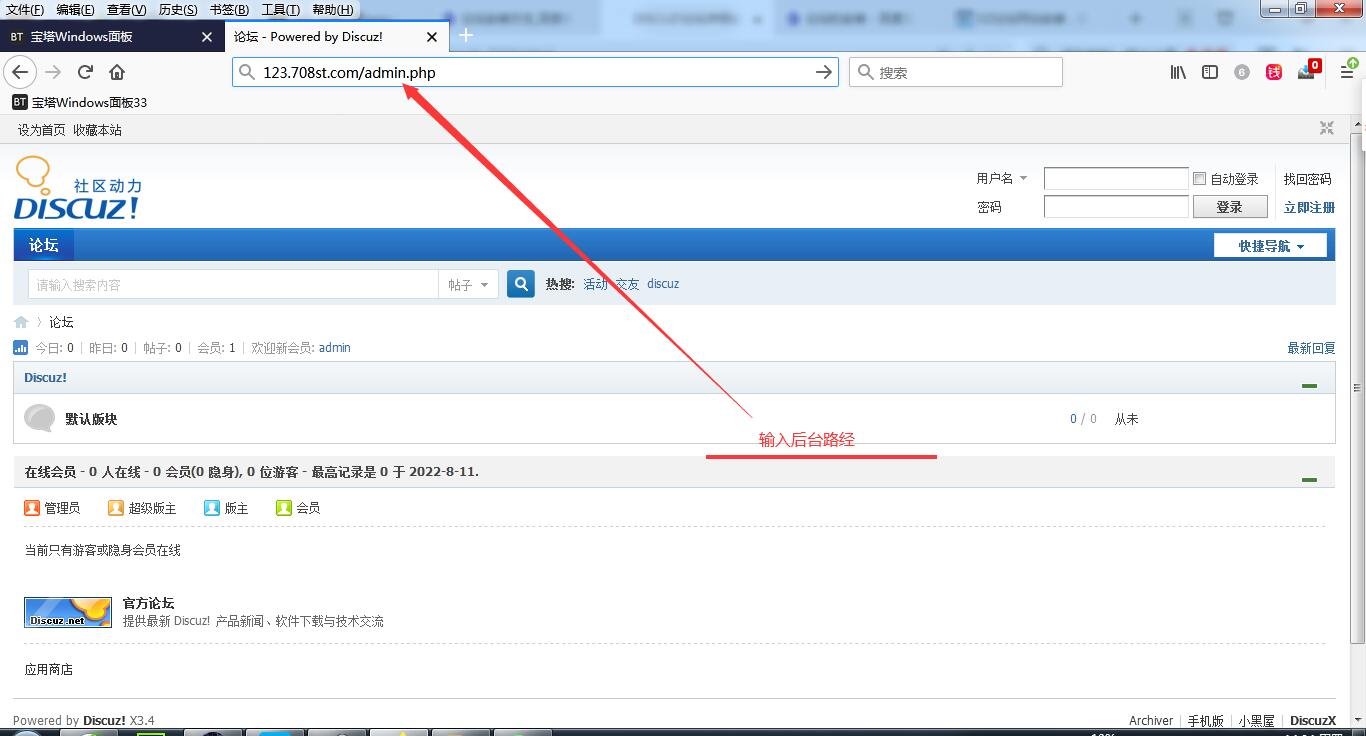This screenshot has height=736, width=1366.
Task: Click the 交友 hot search link
Action: click(627, 284)
